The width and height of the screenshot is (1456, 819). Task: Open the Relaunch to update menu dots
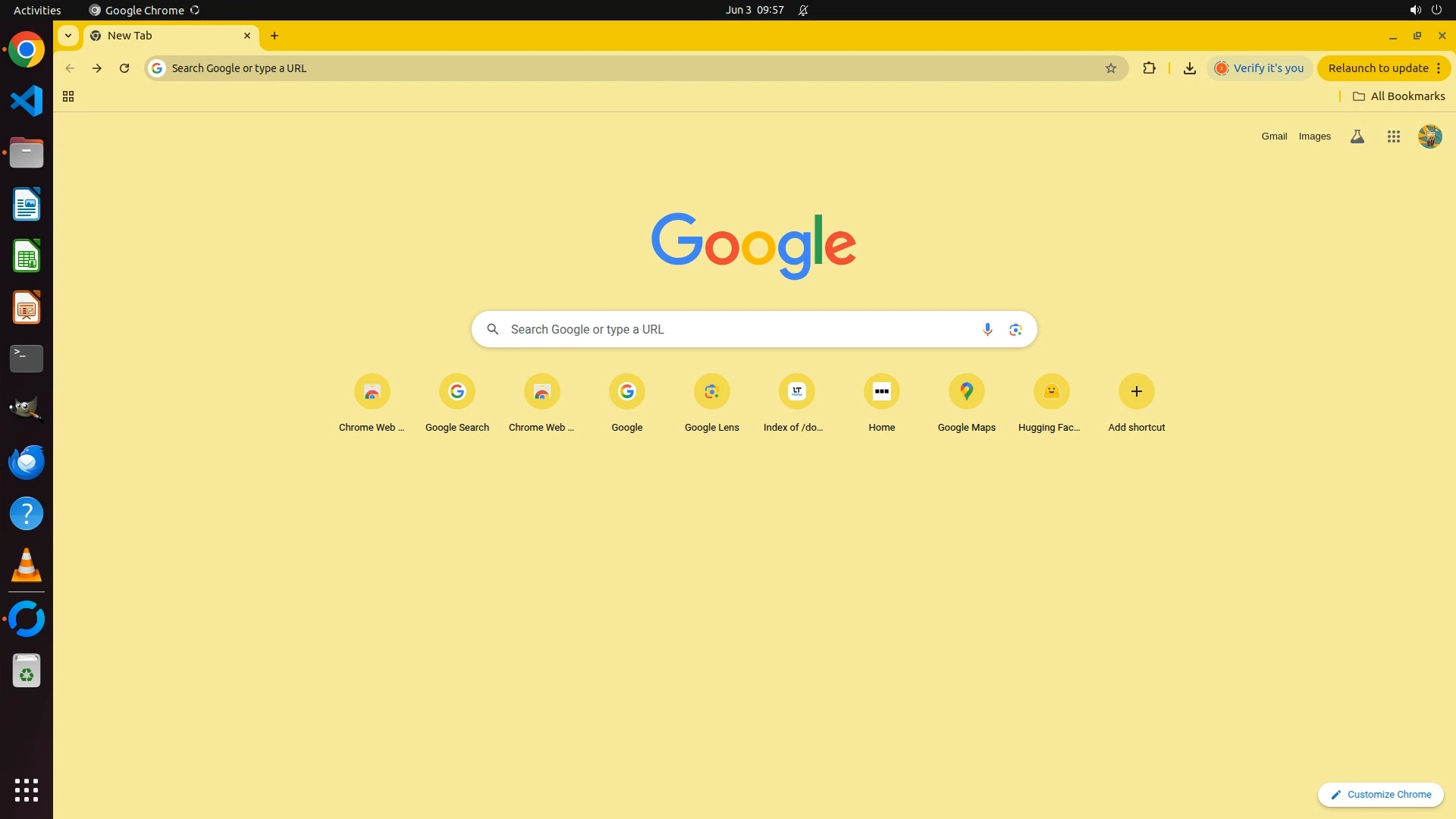point(1439,68)
